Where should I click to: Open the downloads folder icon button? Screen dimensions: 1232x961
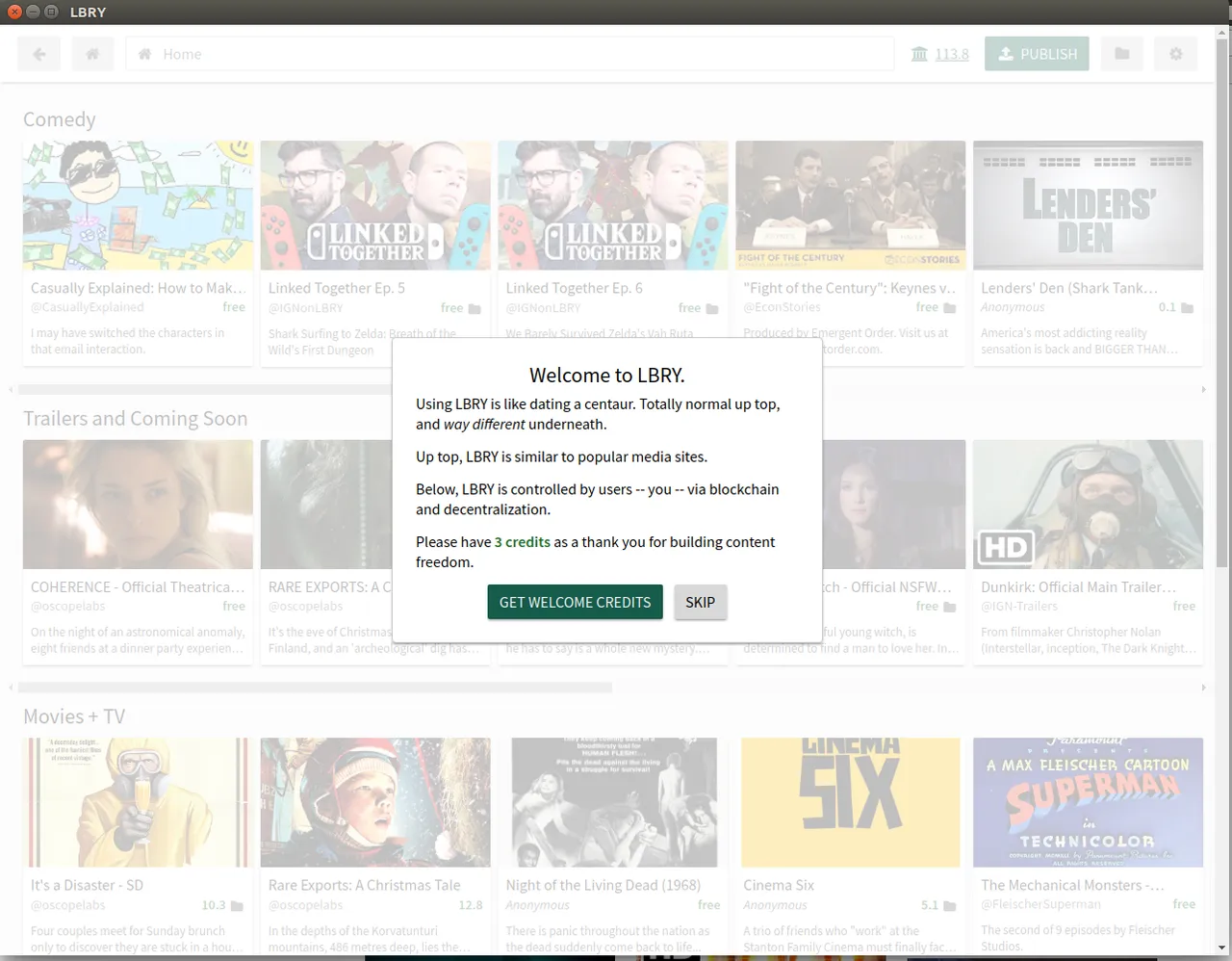[x=1122, y=54]
